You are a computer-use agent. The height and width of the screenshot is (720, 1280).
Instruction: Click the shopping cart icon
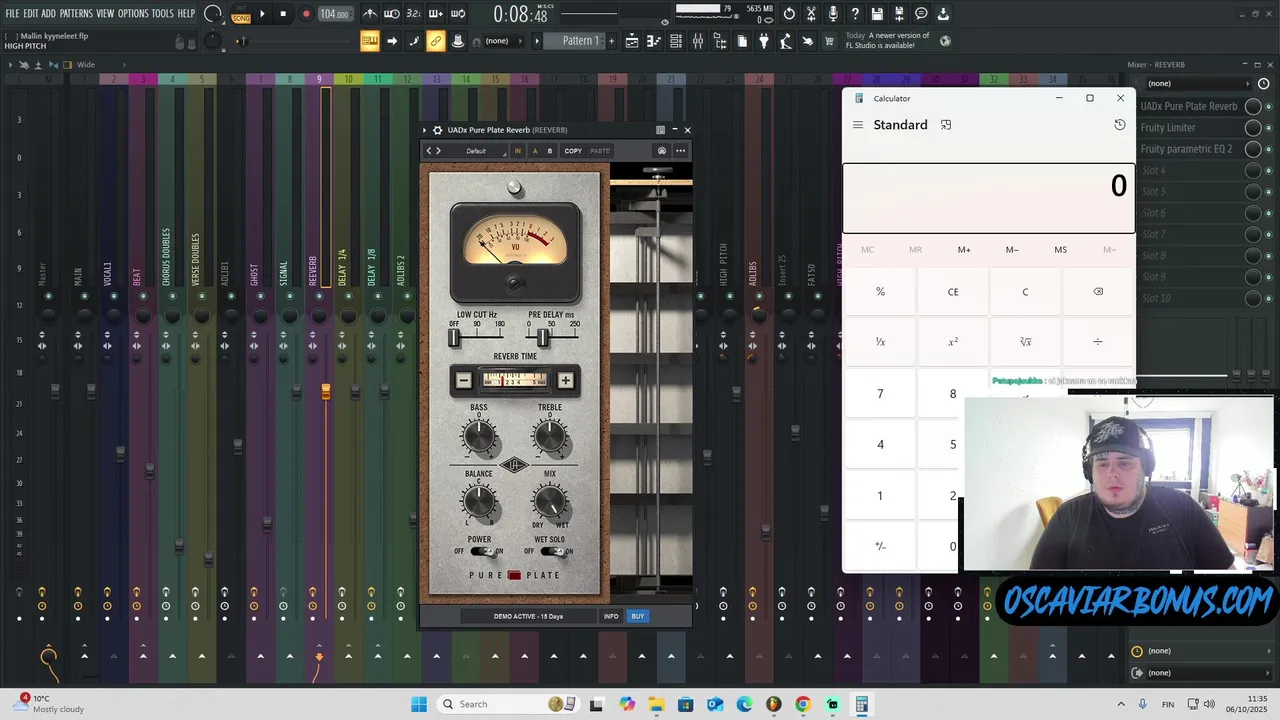pyautogui.click(x=829, y=41)
